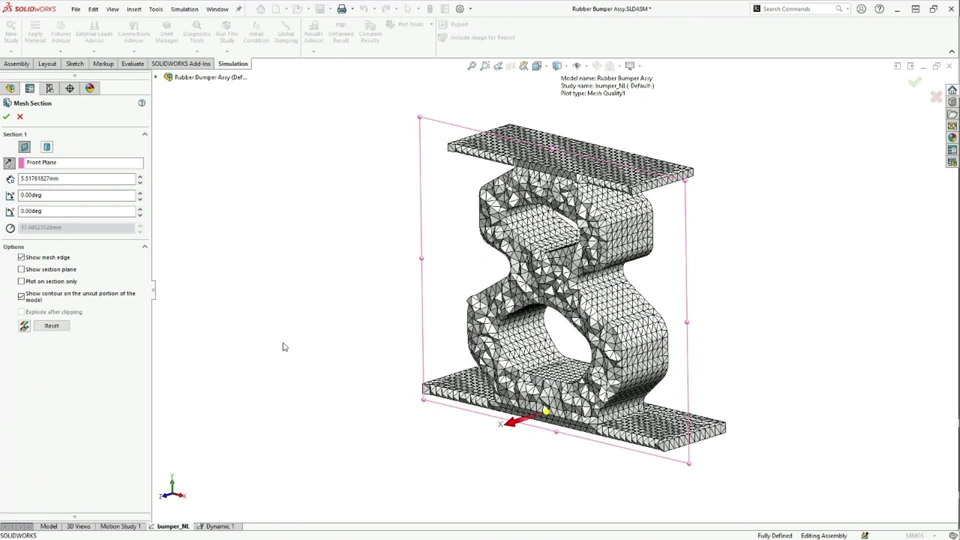Open the Insert menu
Viewport: 960px width, 540px height.
[x=133, y=9]
